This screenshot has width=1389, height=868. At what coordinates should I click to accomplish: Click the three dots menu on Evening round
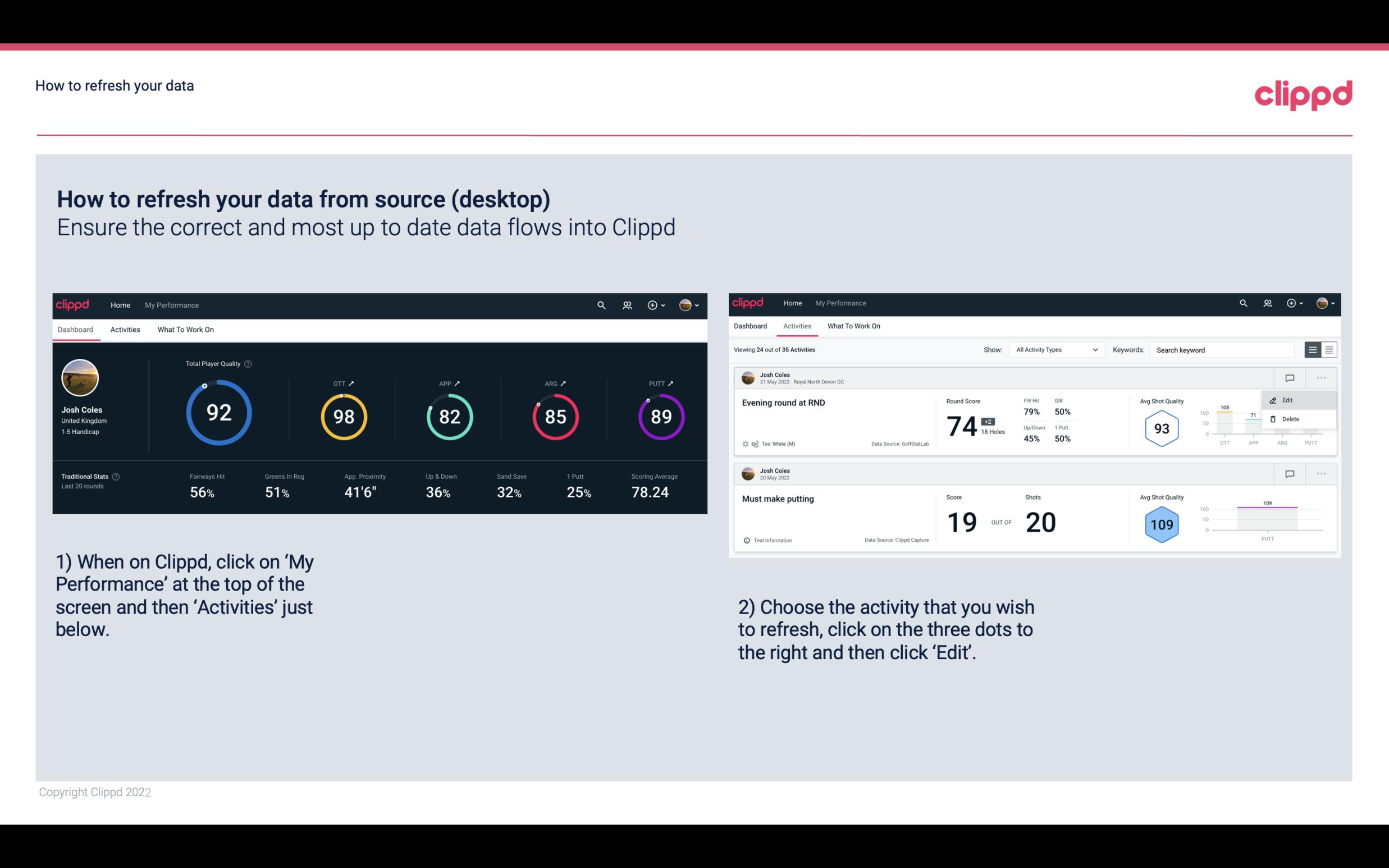pos(1321,377)
